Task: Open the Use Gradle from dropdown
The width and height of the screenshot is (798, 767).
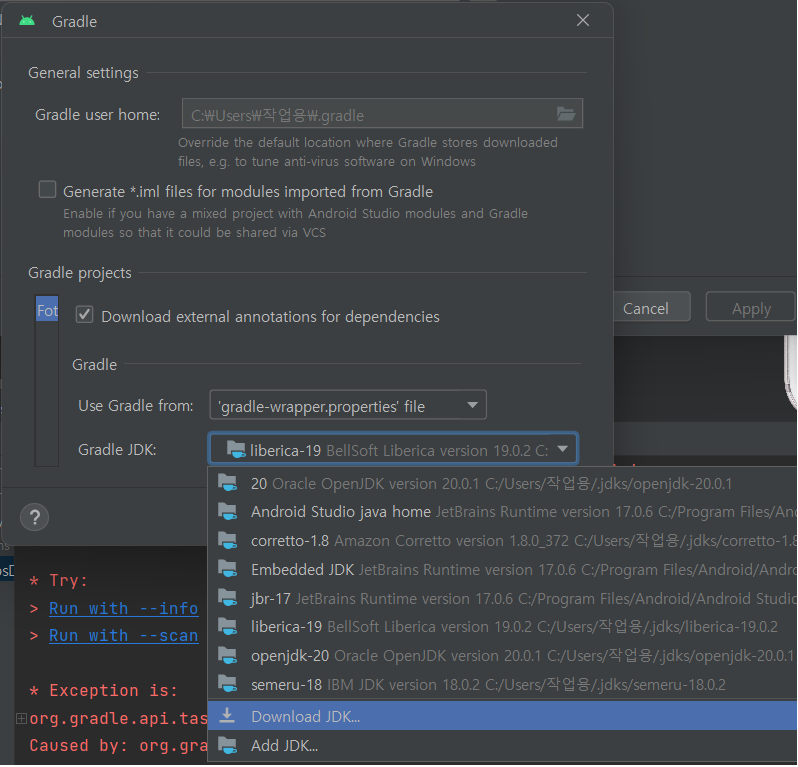Action: [348, 405]
